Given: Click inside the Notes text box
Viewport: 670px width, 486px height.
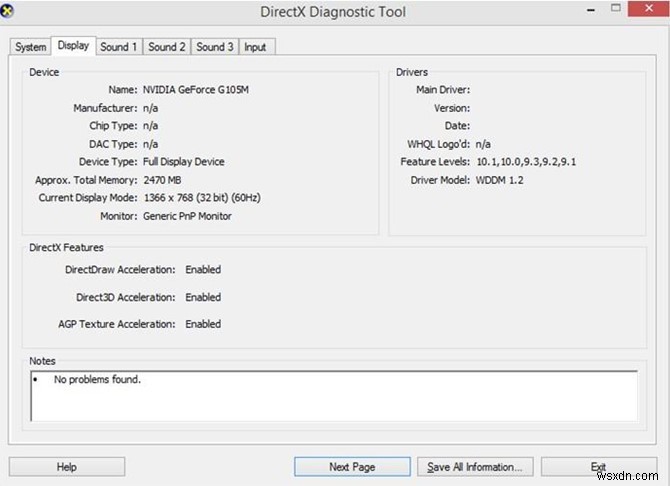Looking at the screenshot, I should (x=334, y=396).
